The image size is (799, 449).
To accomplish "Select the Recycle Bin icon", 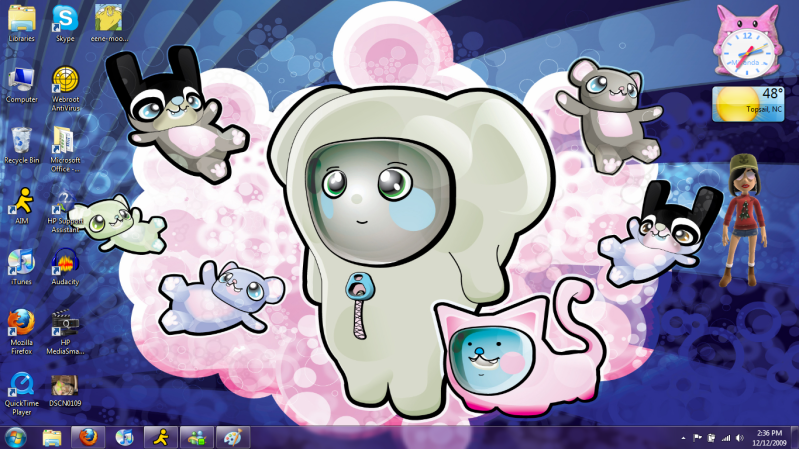I will (21, 145).
